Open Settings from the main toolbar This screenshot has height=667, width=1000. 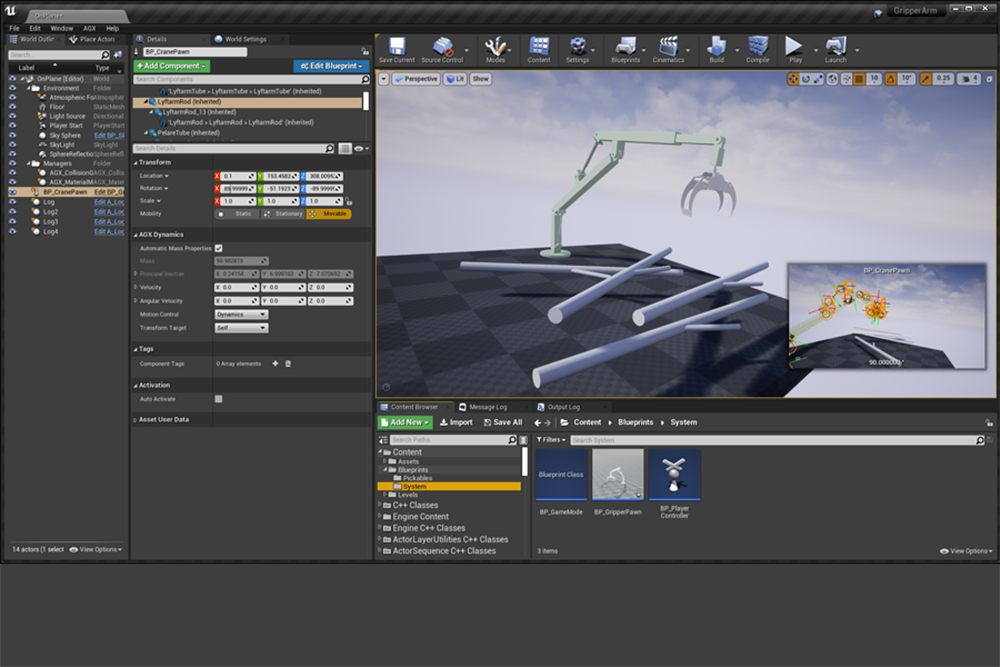[577, 50]
